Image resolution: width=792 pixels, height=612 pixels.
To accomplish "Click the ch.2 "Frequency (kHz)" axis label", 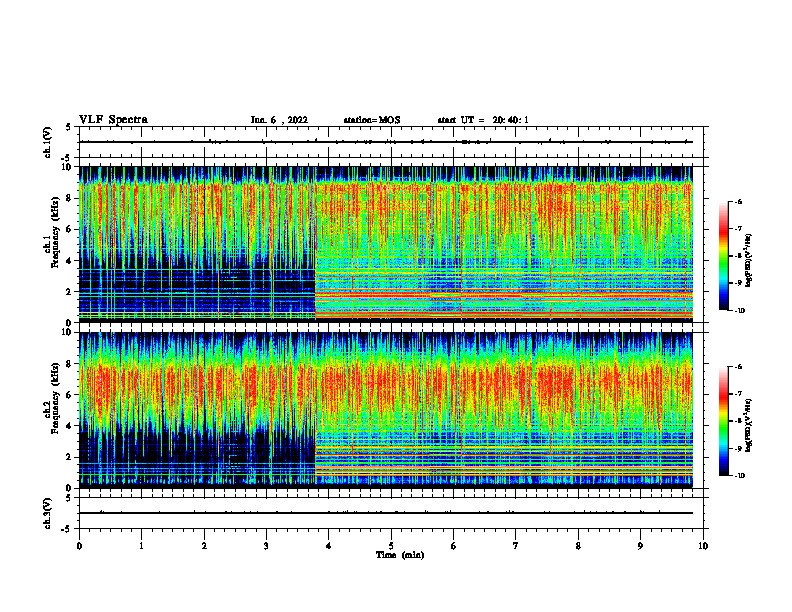I will click(x=55, y=398).
